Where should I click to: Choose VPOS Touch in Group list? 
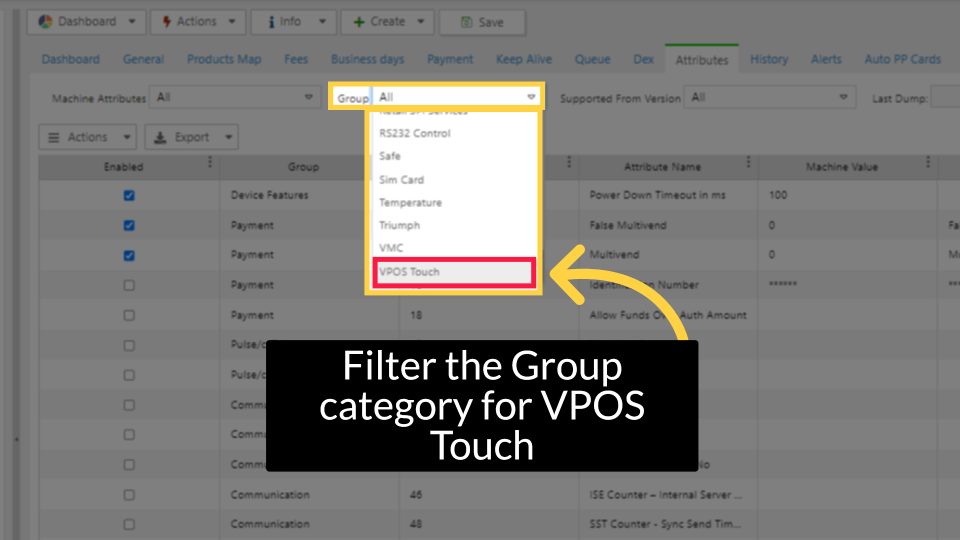pyautogui.click(x=454, y=272)
